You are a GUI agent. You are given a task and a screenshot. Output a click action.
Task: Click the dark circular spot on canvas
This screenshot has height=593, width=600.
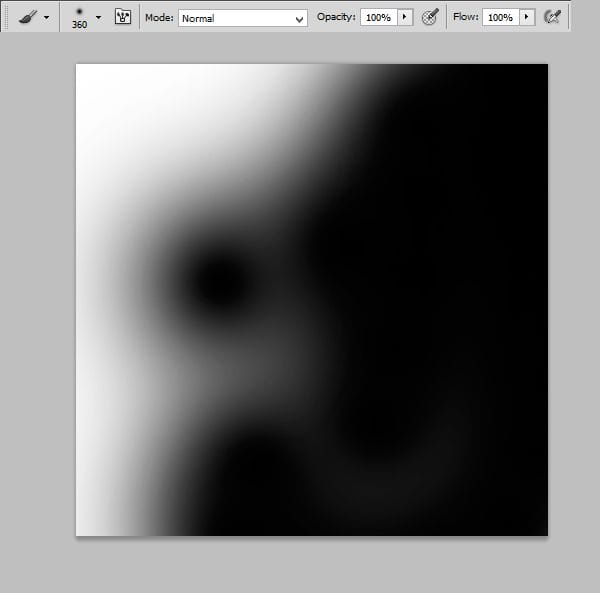pyautogui.click(x=217, y=282)
